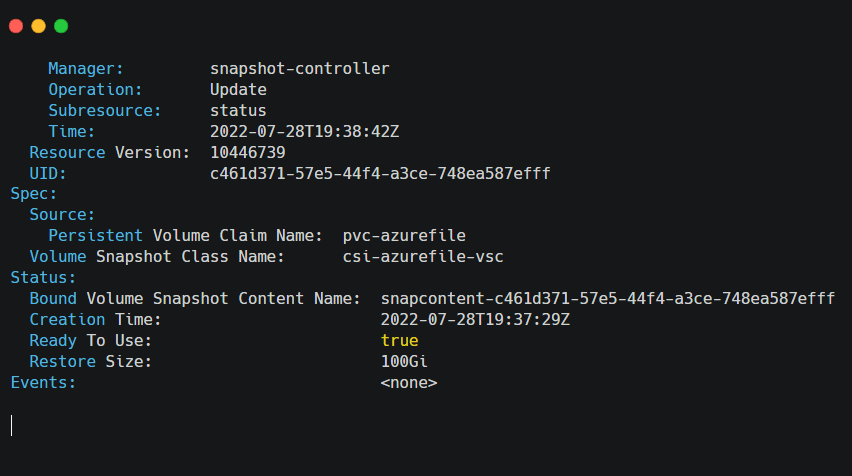The image size is (852, 476).
Task: Click the Spec: section label
Action: (x=34, y=194)
